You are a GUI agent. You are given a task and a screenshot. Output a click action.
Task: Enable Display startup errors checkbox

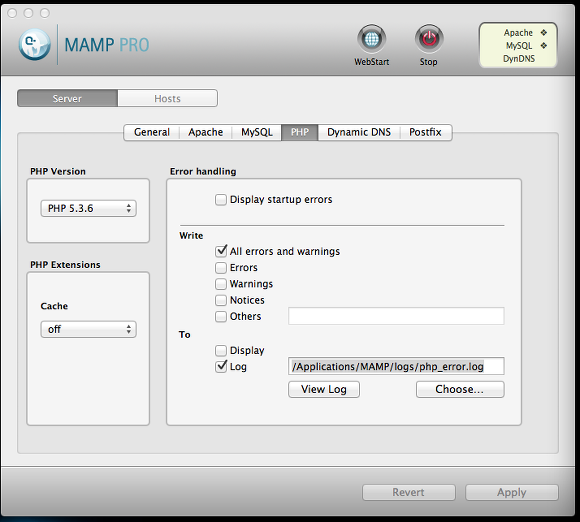coord(221,200)
